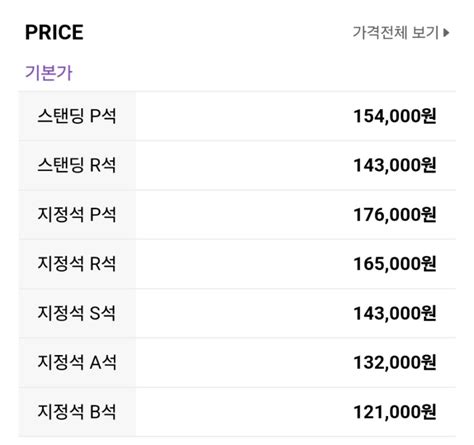Select the 지정석 R석 row label

[77, 264]
